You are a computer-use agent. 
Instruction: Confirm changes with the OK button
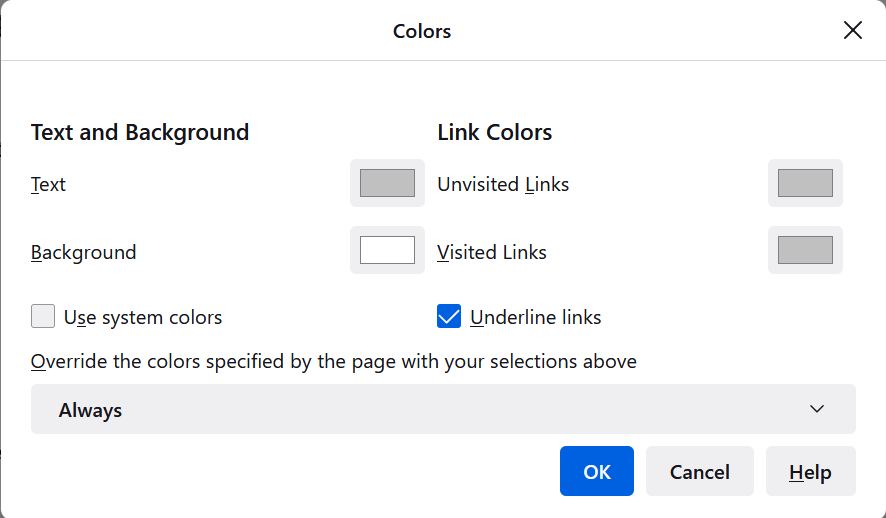597,472
